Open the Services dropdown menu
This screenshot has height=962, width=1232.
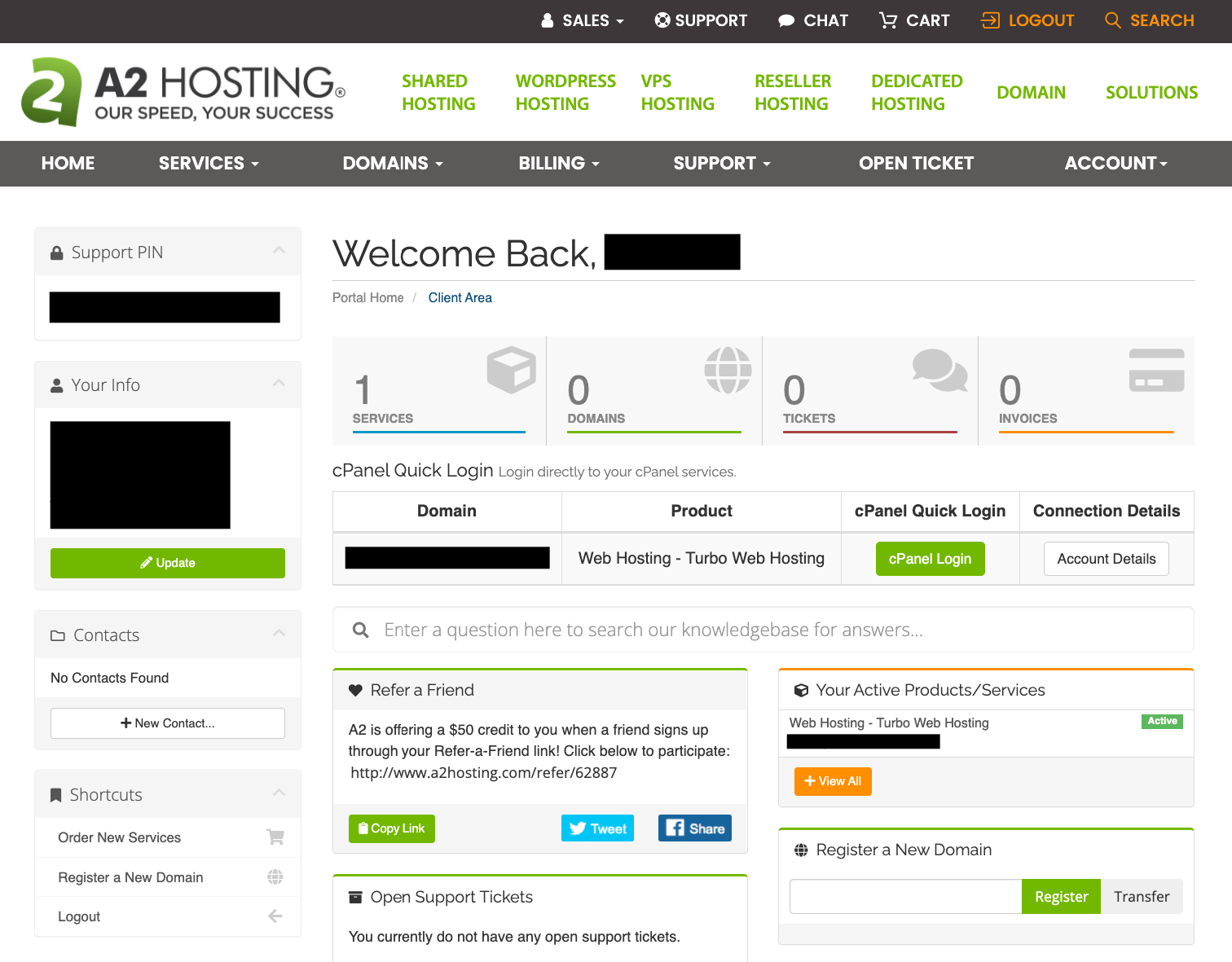pos(209,163)
